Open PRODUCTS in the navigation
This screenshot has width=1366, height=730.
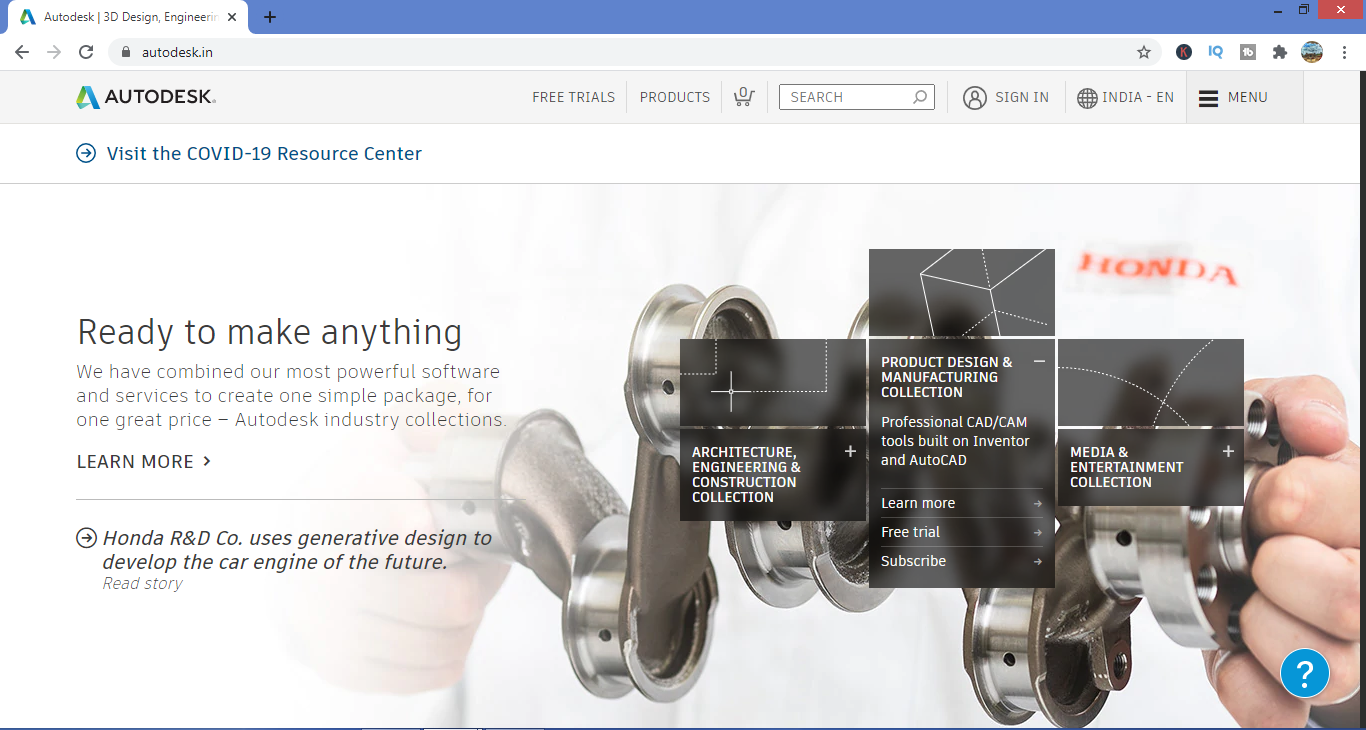pos(675,97)
